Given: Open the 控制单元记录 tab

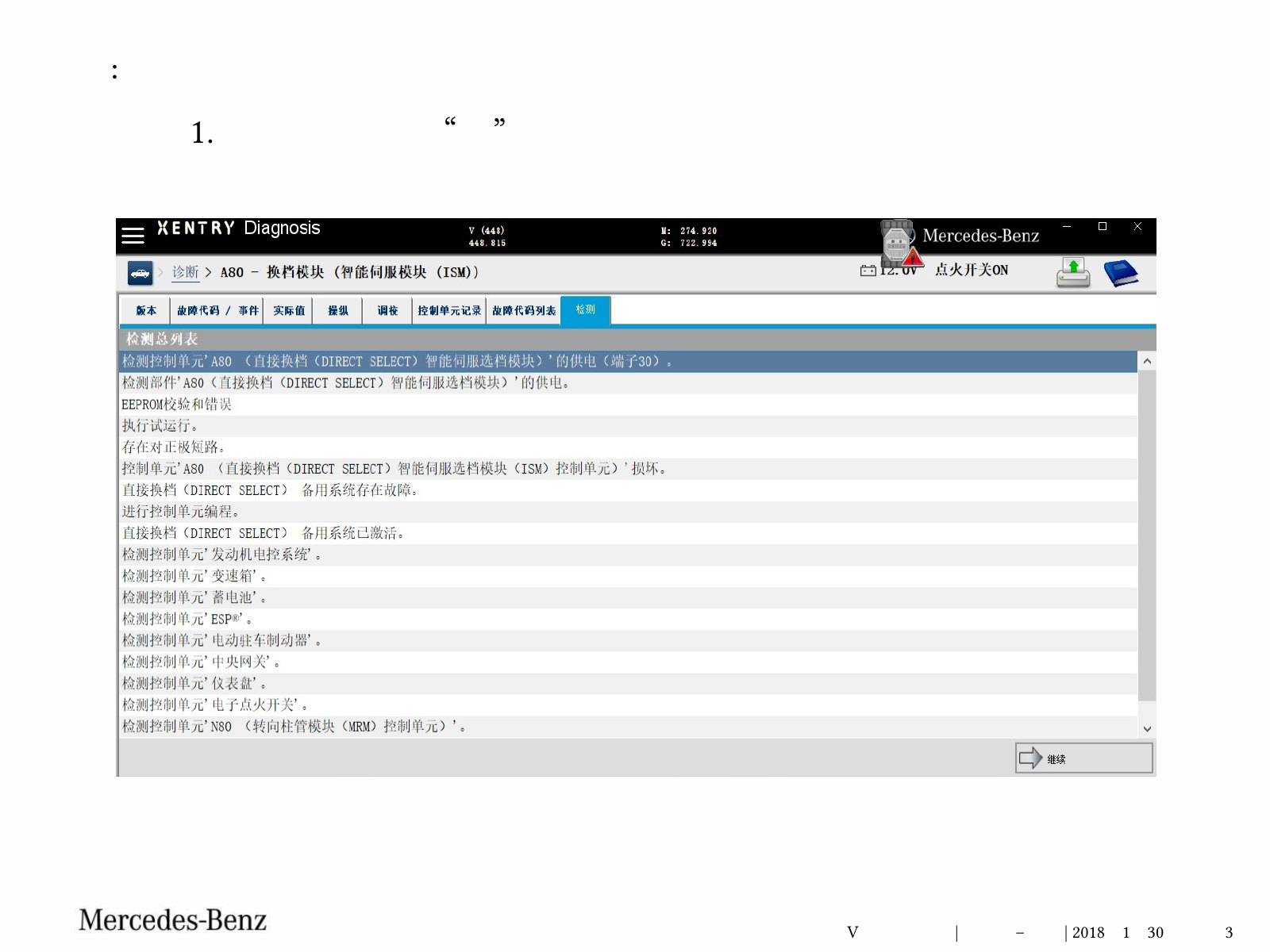Looking at the screenshot, I should [449, 310].
